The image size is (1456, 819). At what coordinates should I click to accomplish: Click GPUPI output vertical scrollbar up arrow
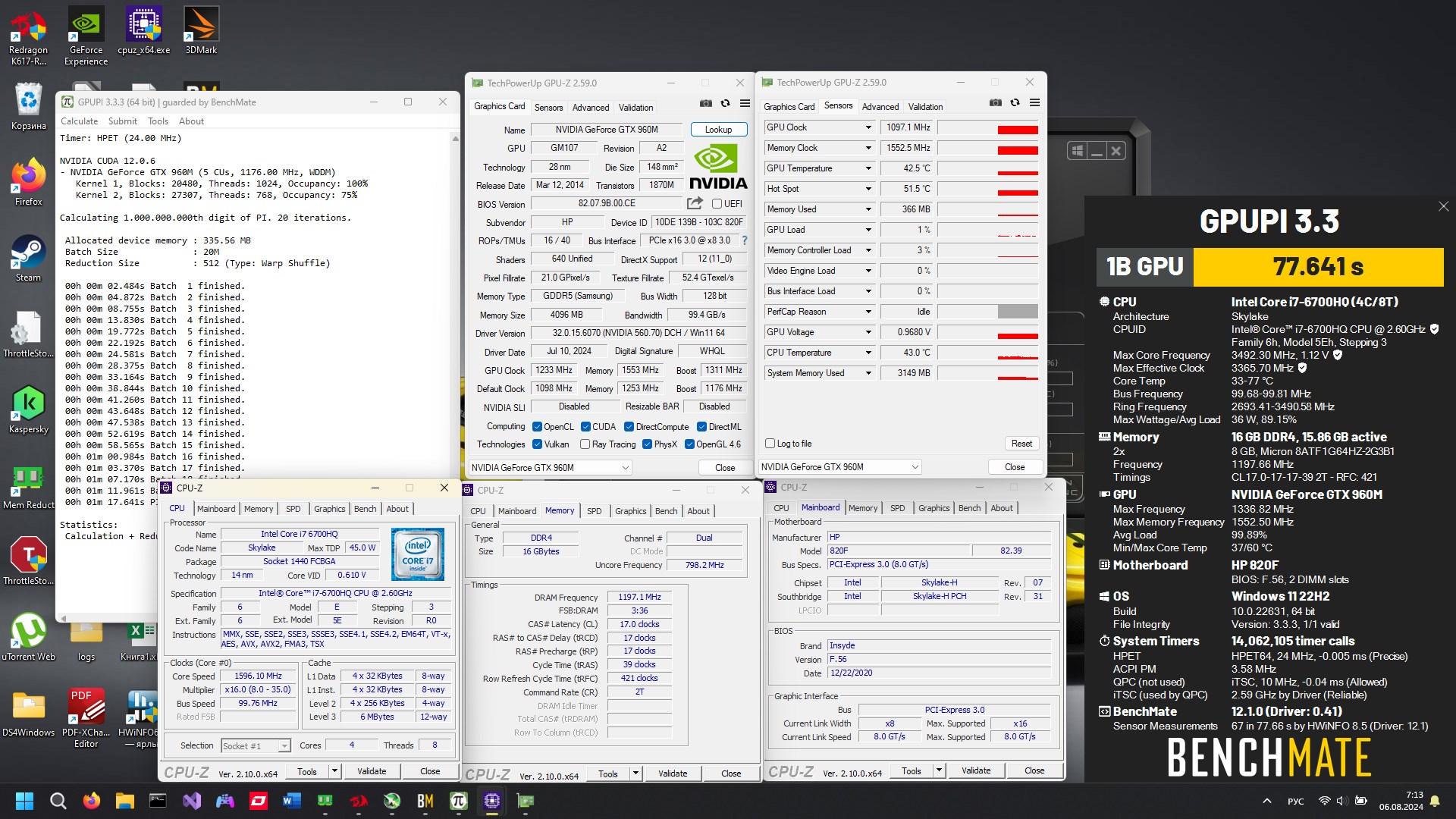pyautogui.click(x=455, y=139)
